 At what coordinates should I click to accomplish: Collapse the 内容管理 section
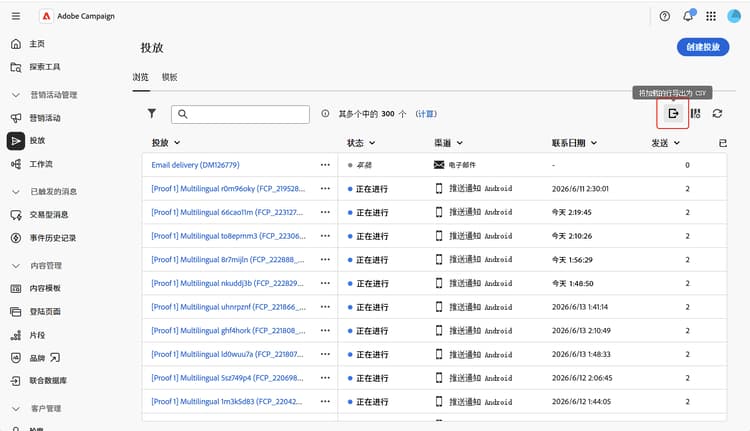pos(16,265)
